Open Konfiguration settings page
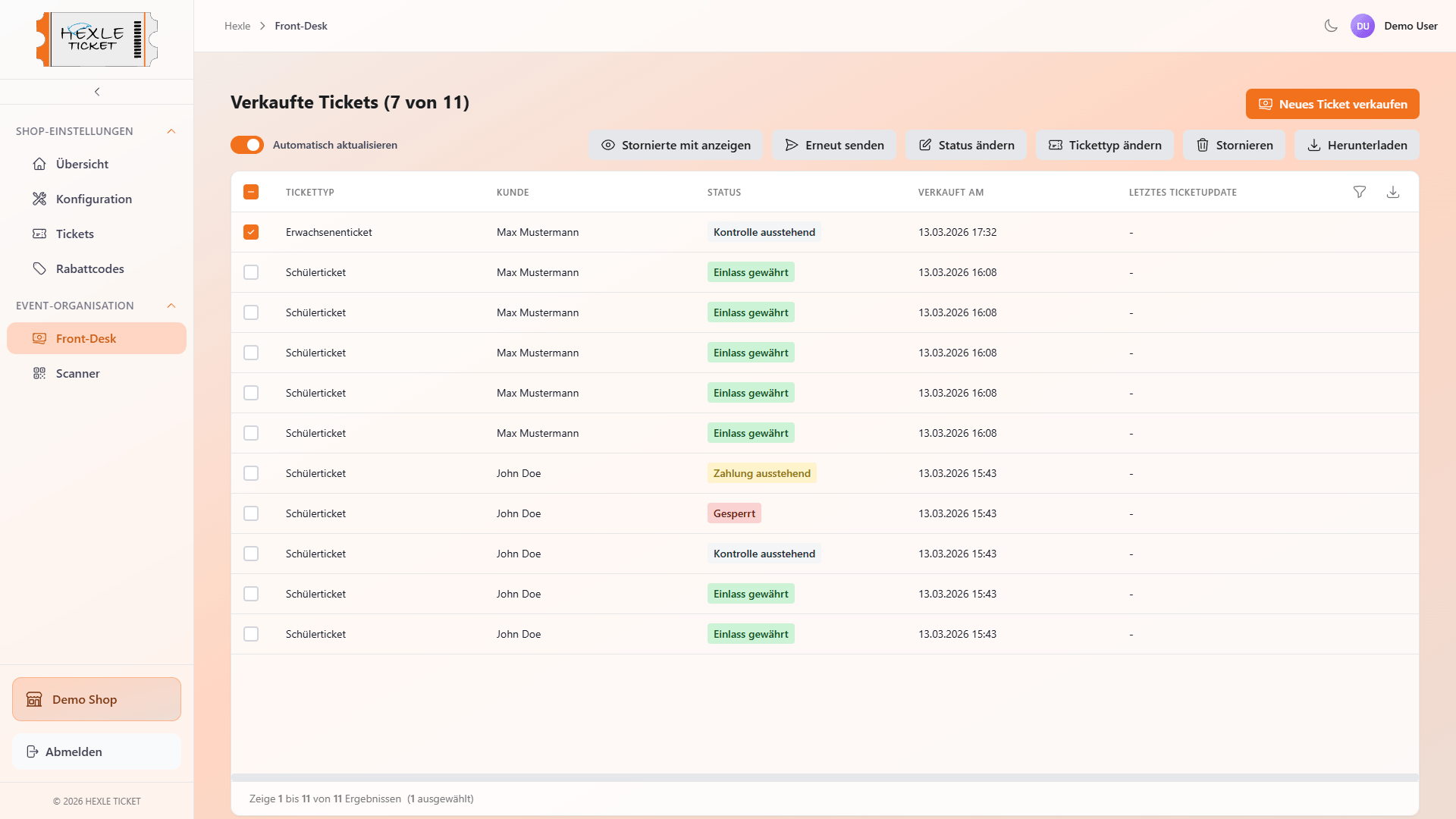The image size is (1456, 819). pos(93,199)
